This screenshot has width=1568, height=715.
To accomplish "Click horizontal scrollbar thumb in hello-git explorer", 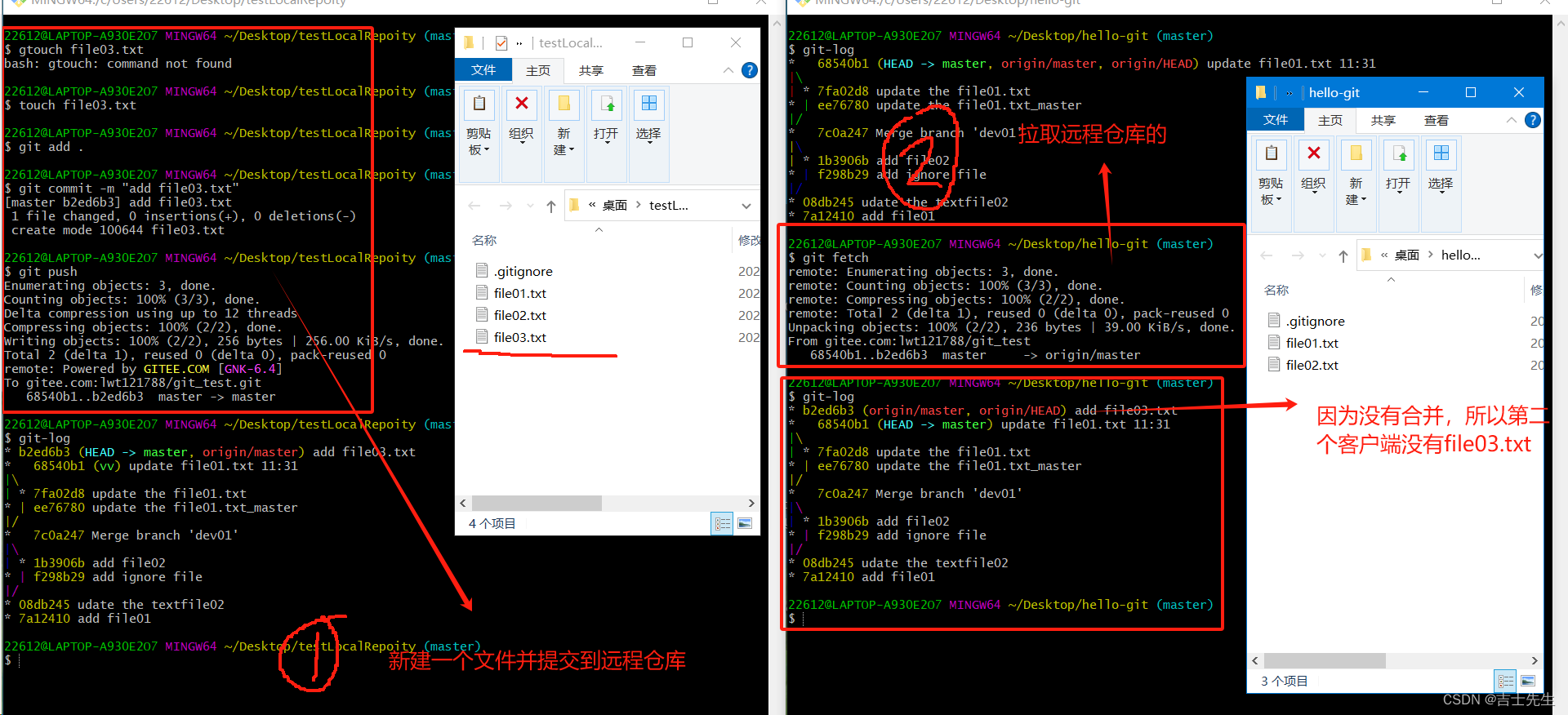I will [1325, 660].
